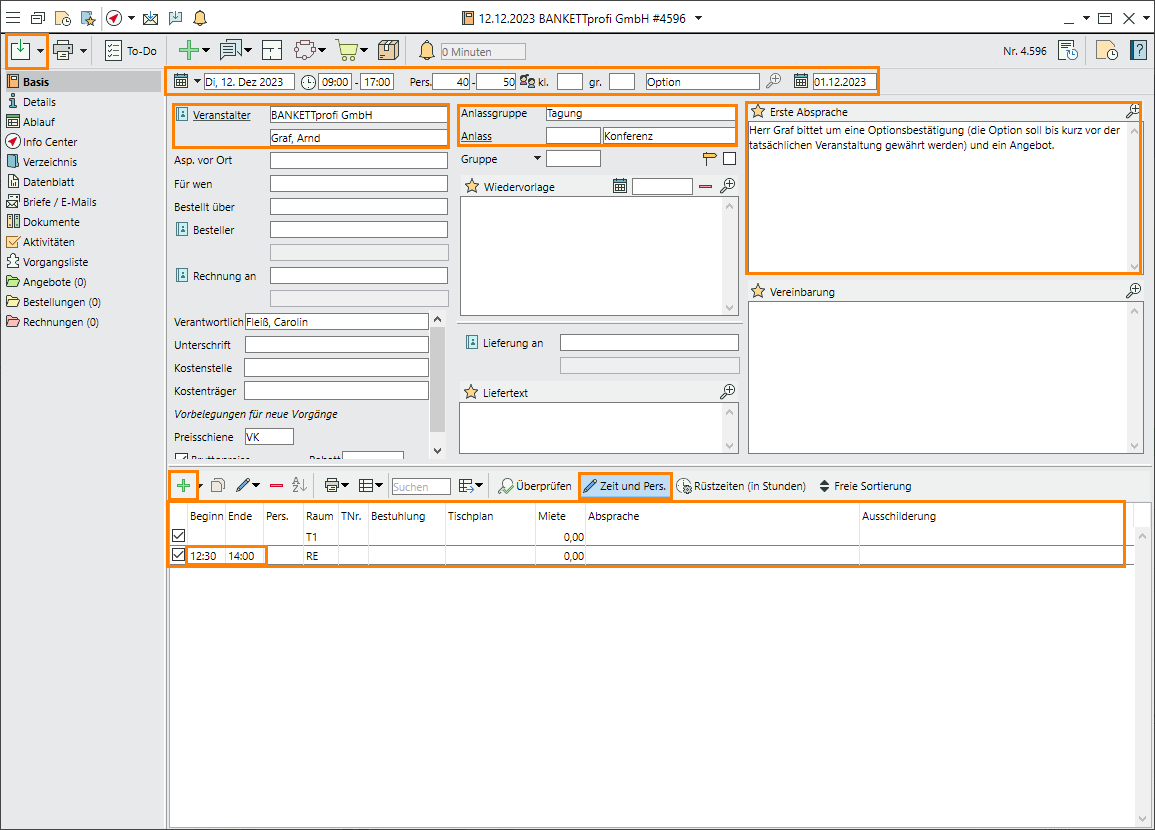Click the Erste Absprache scrollbar down arrow
1155x830 pixels.
click(x=1134, y=266)
